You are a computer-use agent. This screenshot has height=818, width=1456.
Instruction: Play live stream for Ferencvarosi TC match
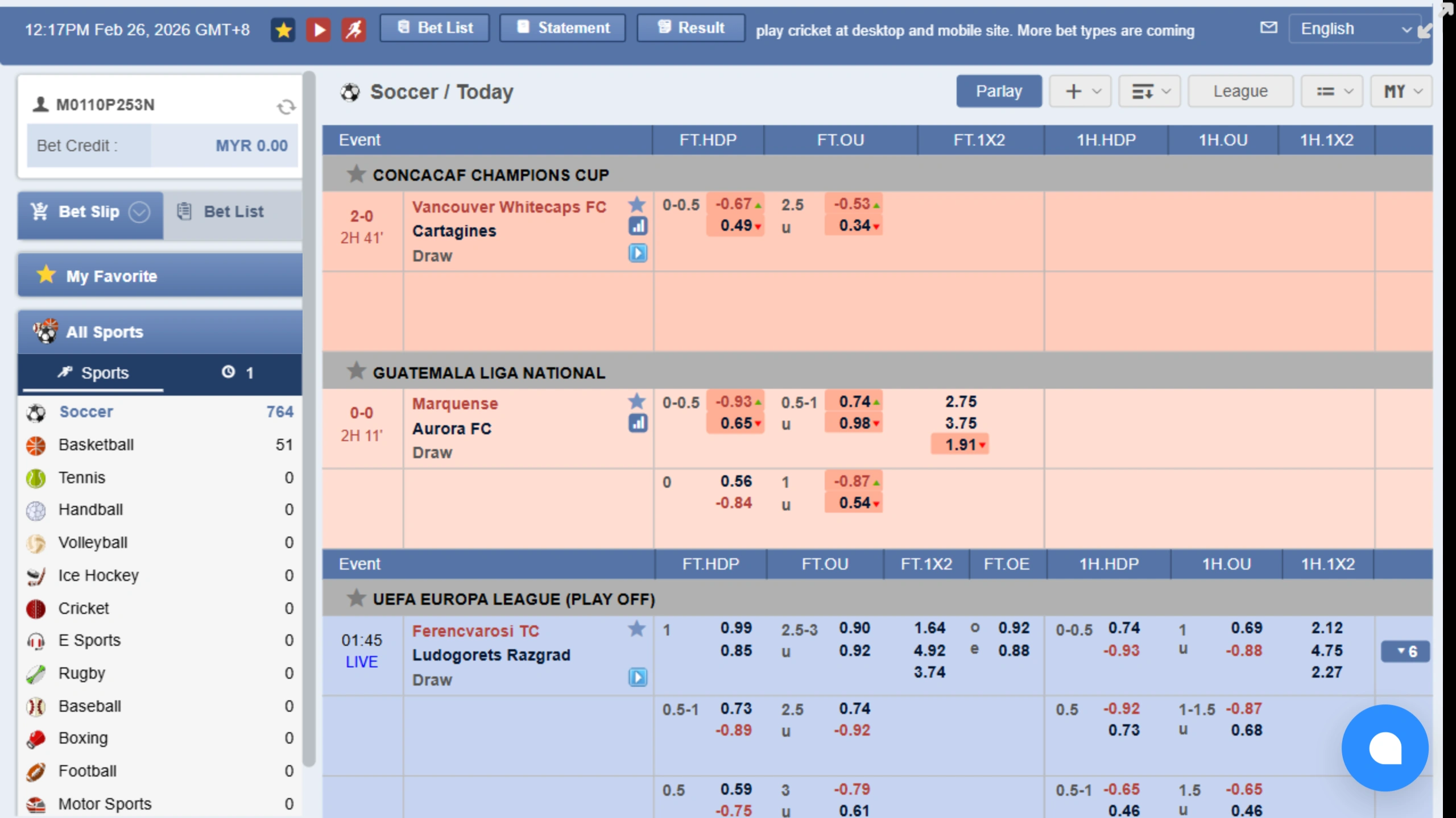coord(638,678)
